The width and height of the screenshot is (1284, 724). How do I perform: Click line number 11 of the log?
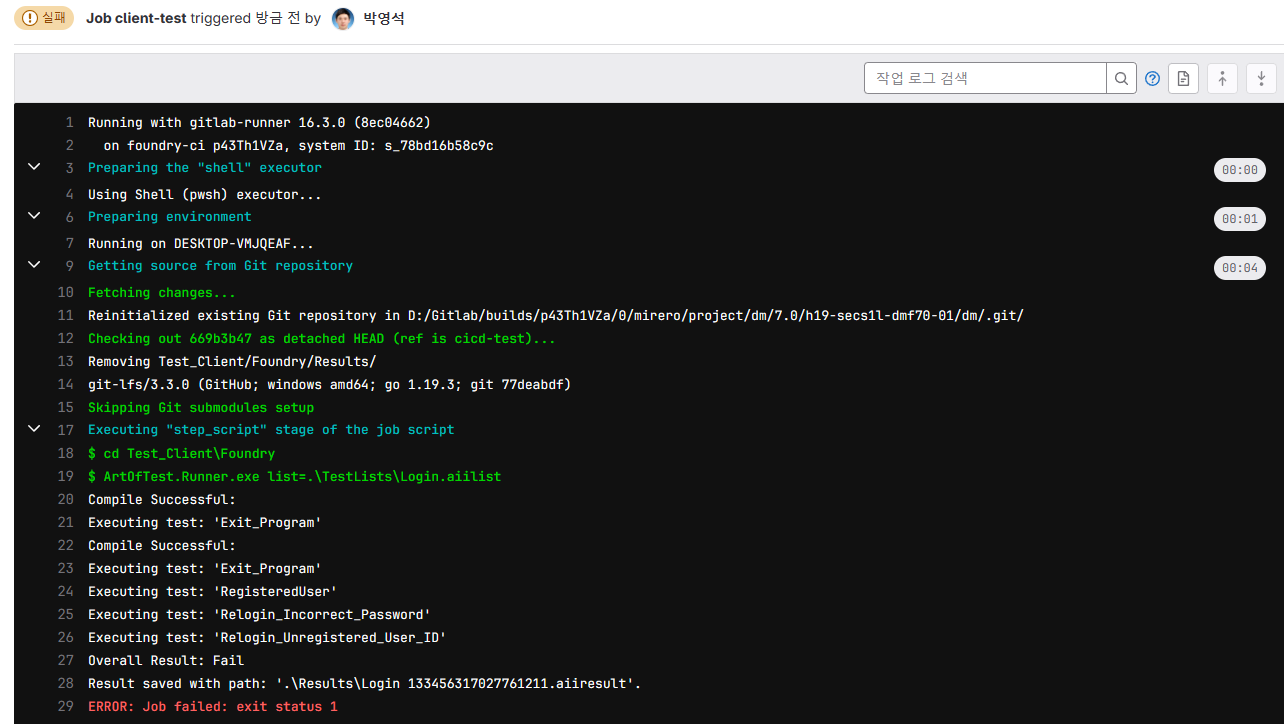[66, 316]
